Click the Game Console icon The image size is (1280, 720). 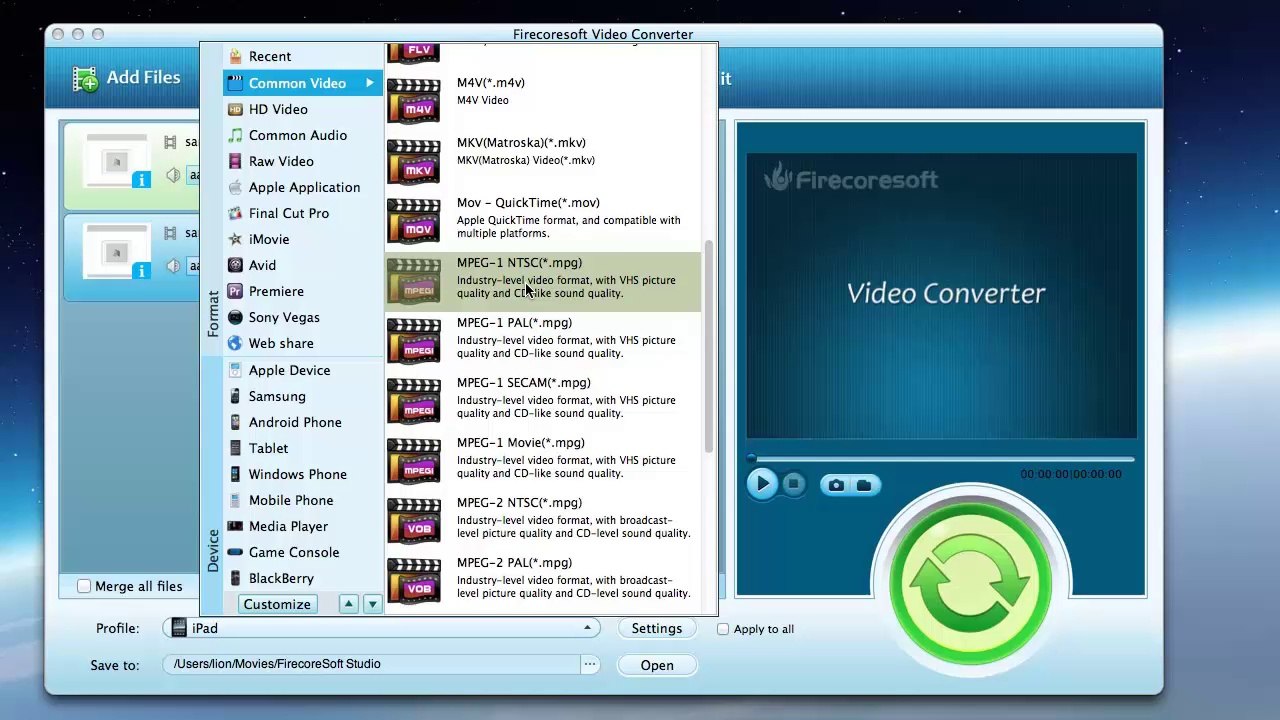click(x=235, y=552)
